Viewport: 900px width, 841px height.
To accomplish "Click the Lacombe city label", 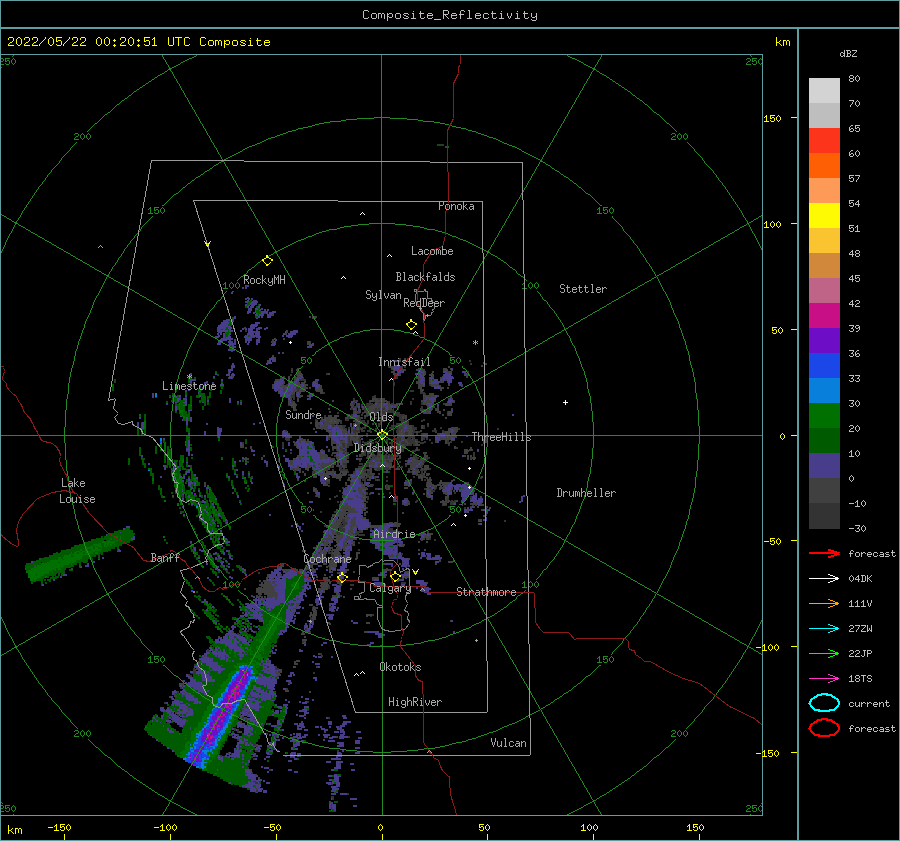I will (432, 251).
